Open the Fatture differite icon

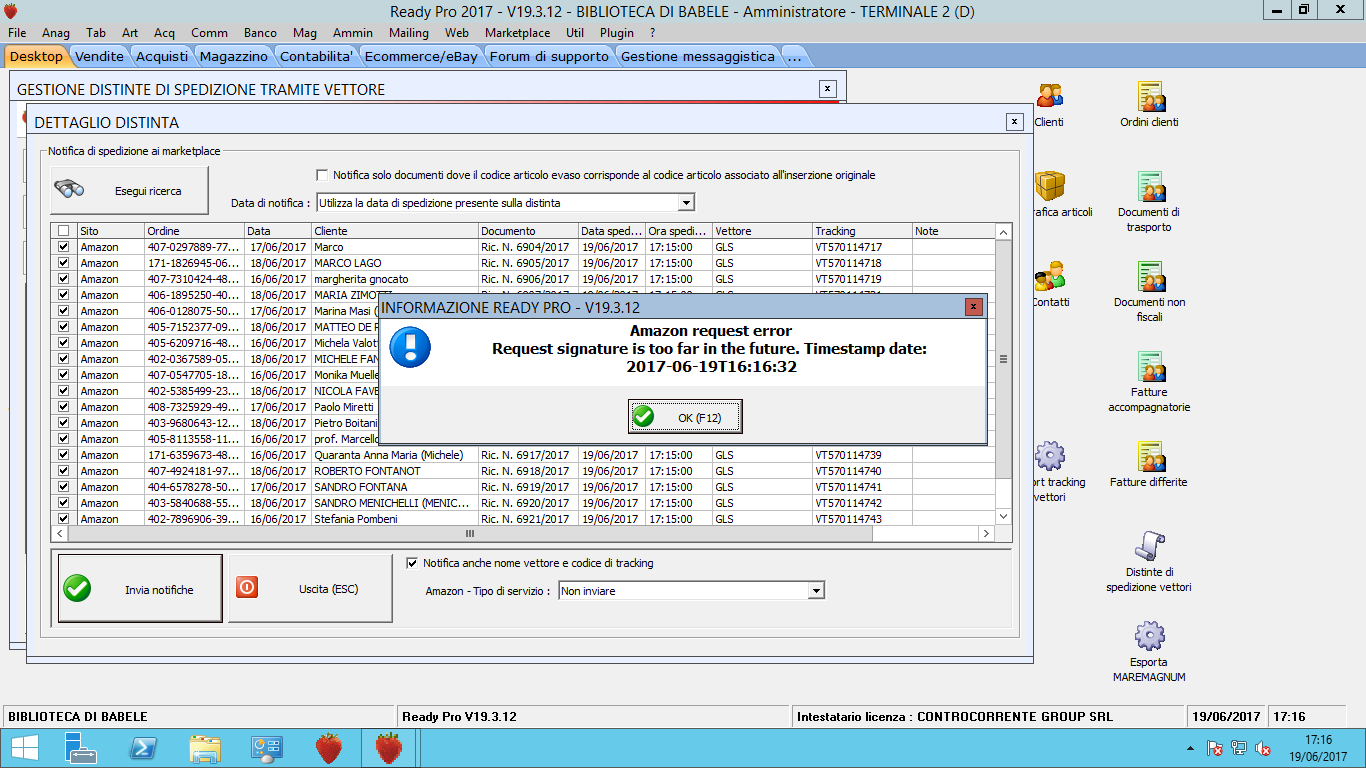1150,457
